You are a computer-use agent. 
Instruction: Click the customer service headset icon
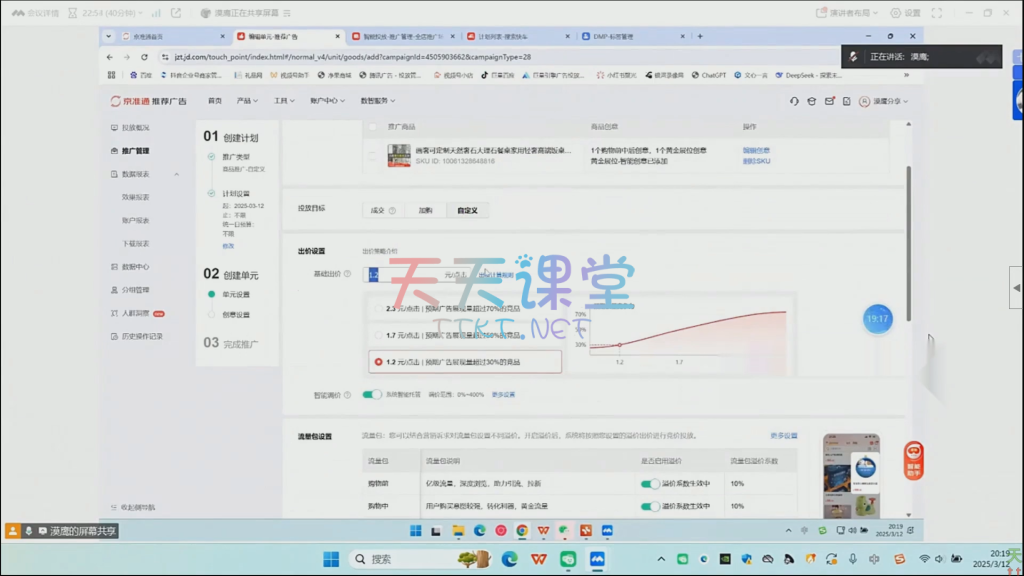pos(794,101)
